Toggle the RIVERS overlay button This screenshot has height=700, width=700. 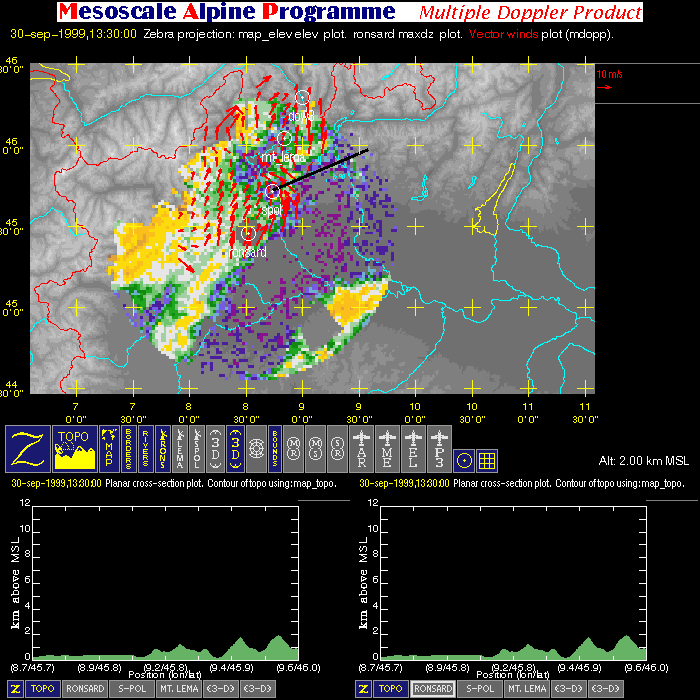148,448
